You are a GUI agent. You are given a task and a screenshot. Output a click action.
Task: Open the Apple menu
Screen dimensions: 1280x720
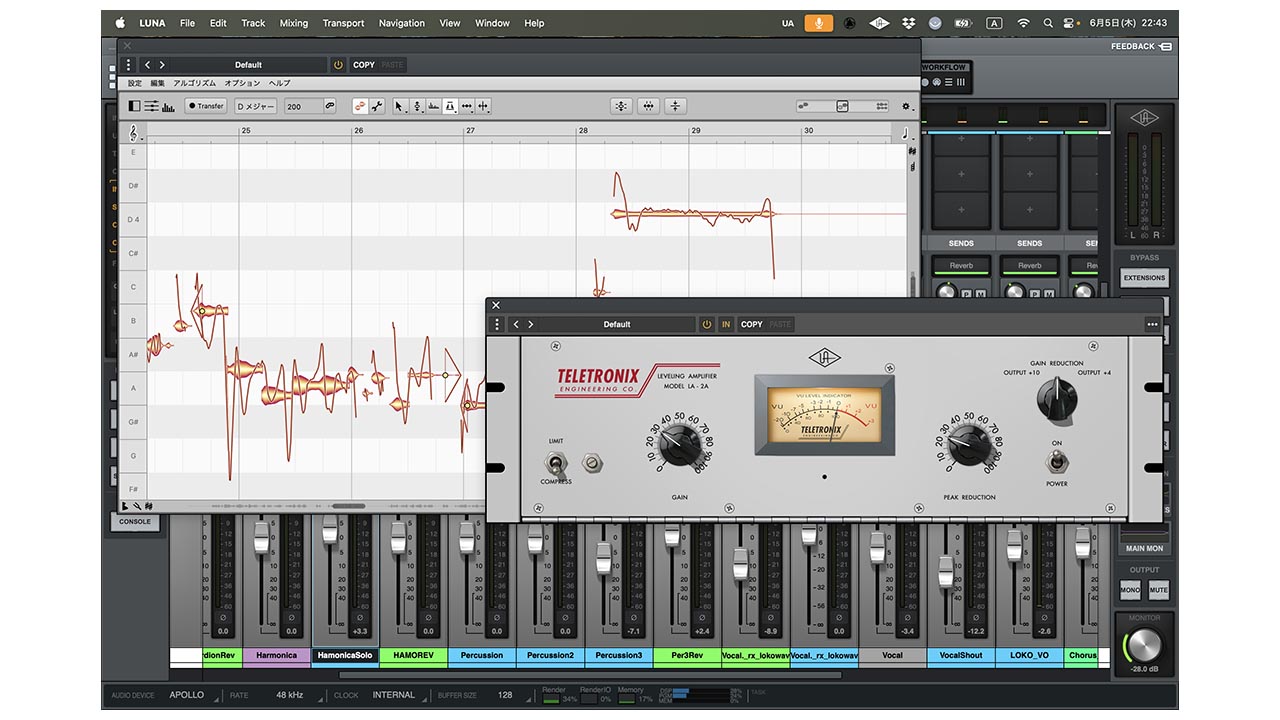click(x=121, y=23)
